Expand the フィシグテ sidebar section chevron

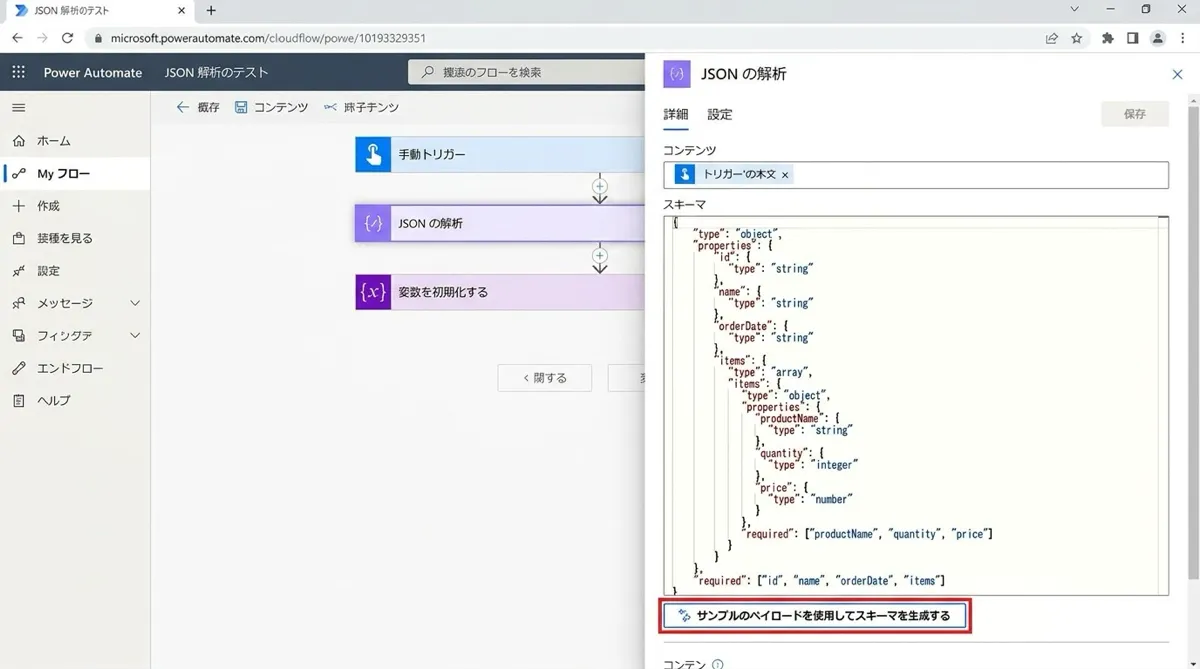(x=135, y=336)
